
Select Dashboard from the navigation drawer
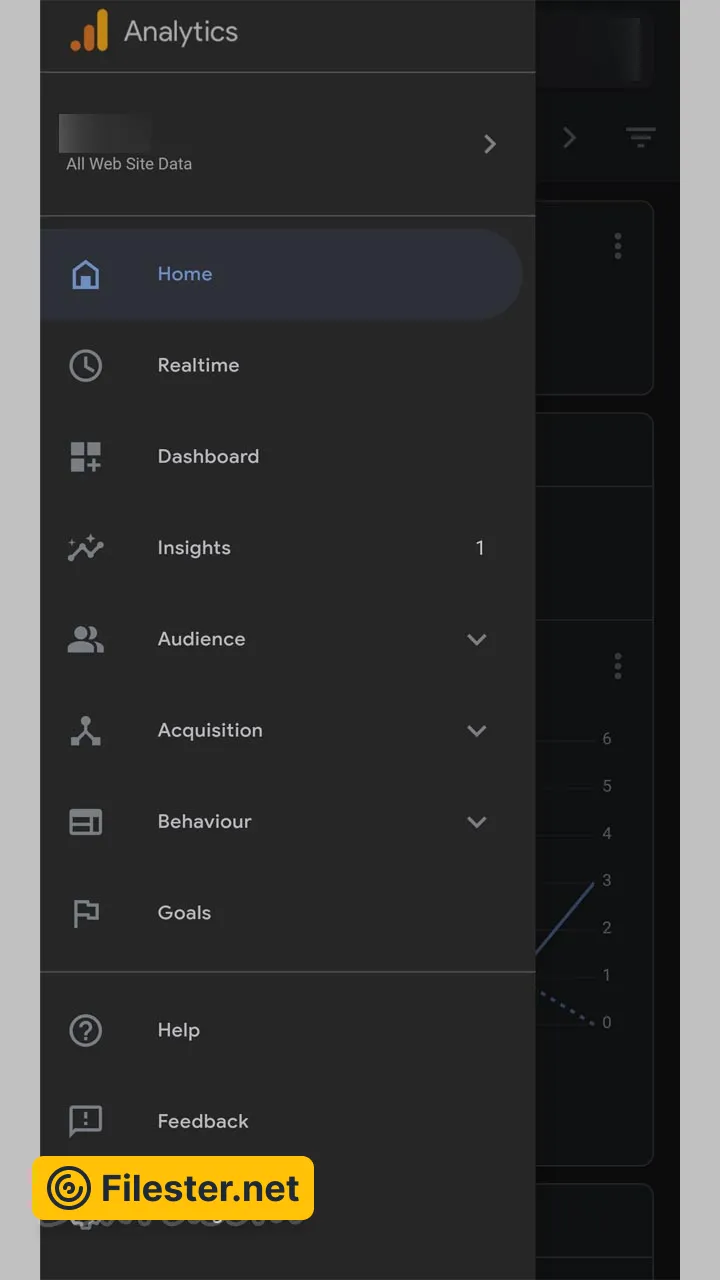[x=208, y=457]
